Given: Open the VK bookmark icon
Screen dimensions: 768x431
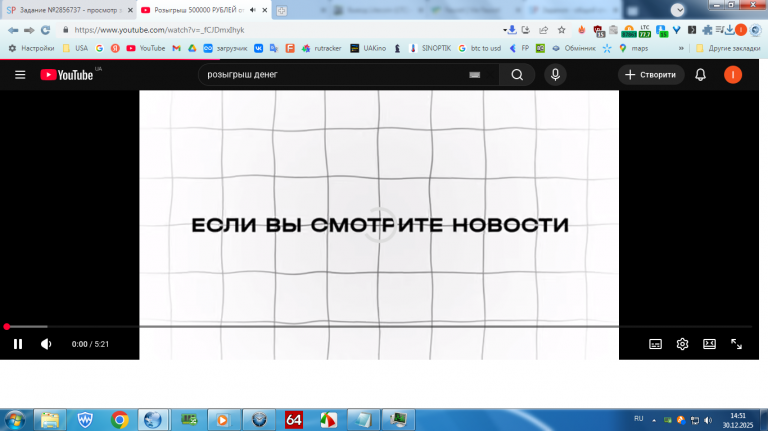Looking at the screenshot, I should pos(258,48).
